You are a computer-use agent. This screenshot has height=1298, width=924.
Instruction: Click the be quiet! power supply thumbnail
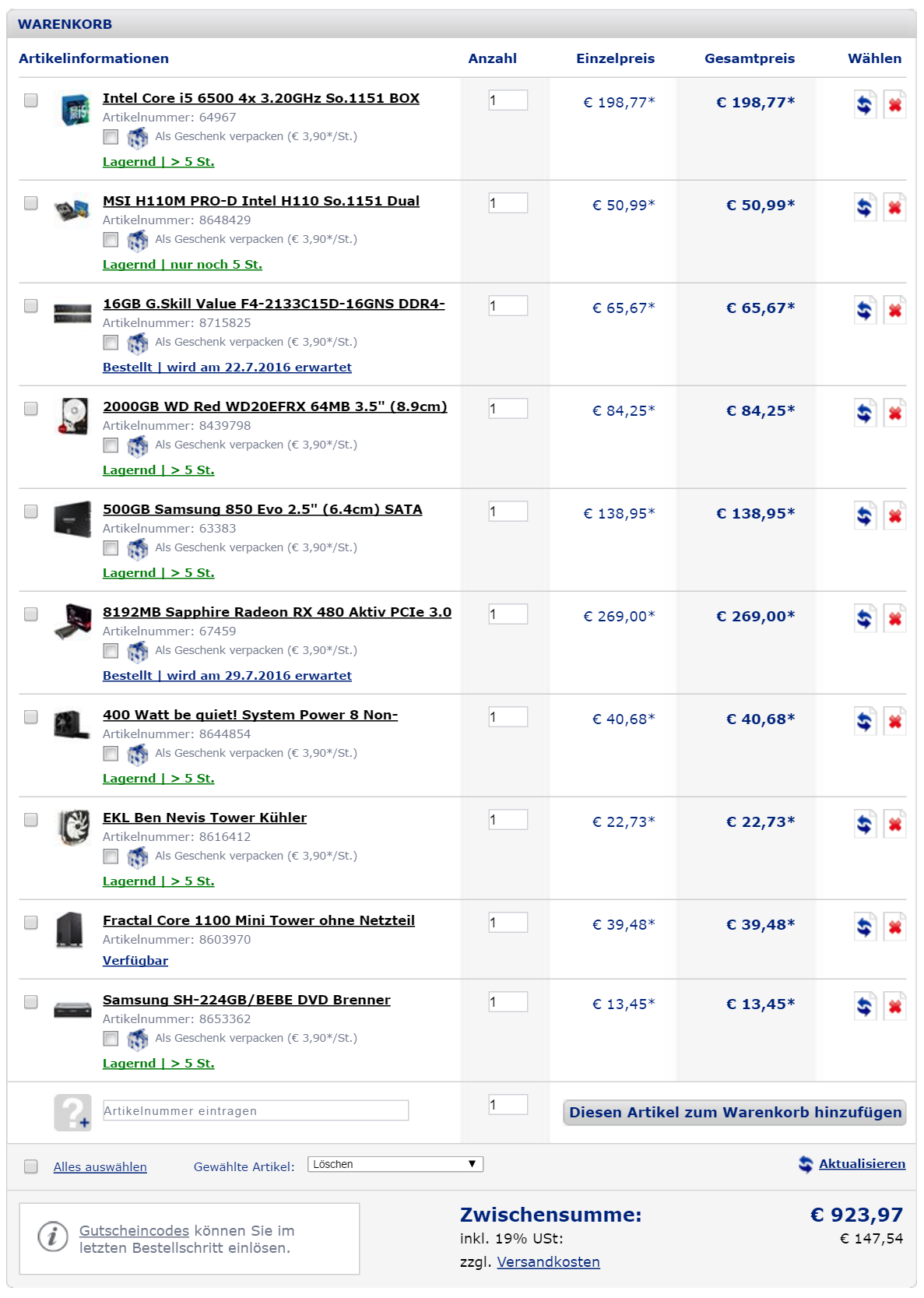coord(72,723)
